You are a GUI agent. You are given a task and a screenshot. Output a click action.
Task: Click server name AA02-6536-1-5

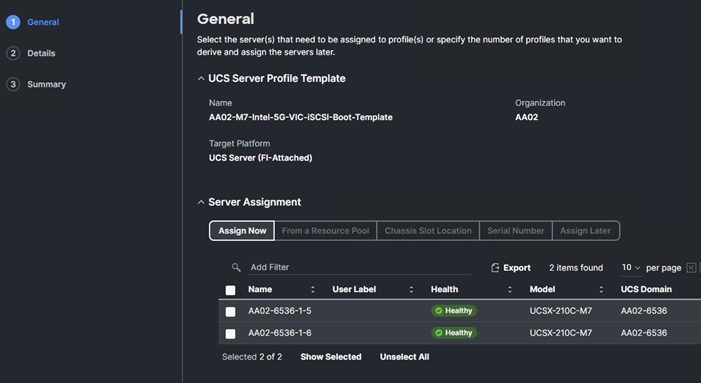click(x=280, y=311)
